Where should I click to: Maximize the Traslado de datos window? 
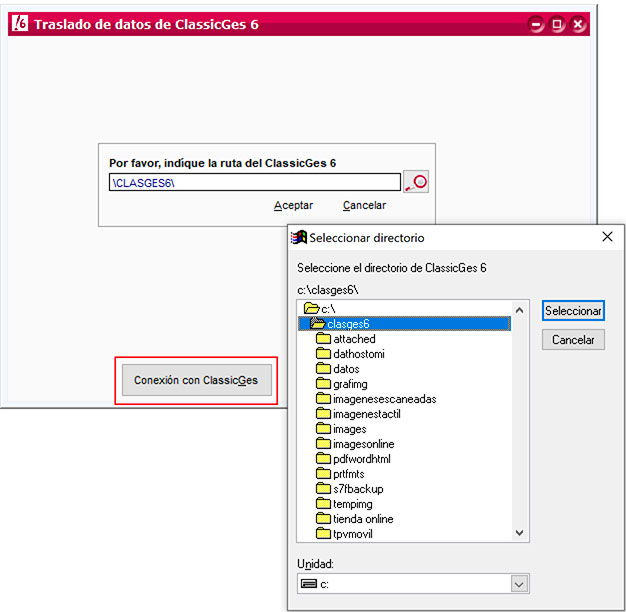[557, 25]
